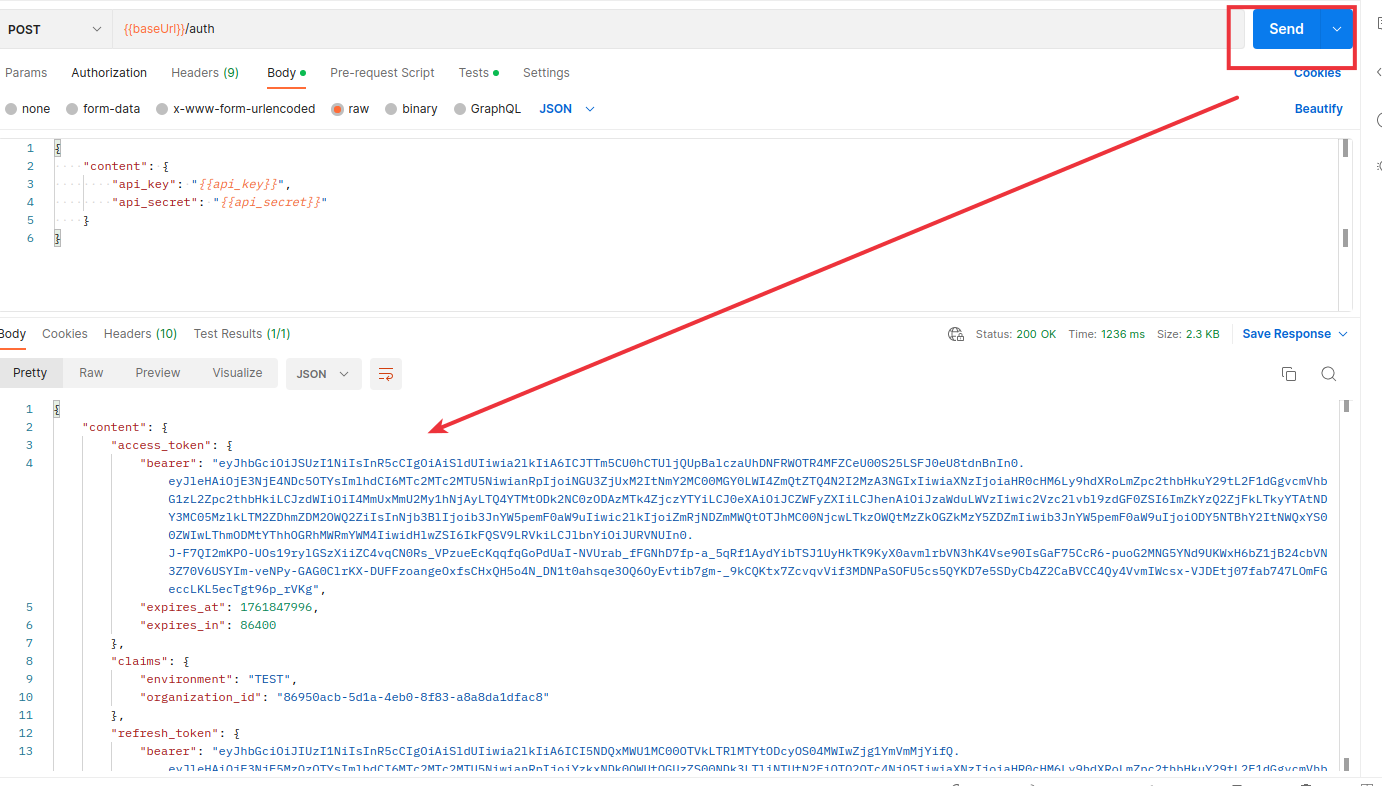Viewport: 1382px width, 786px height.
Task: Open the Authorization tab
Action: click(109, 73)
